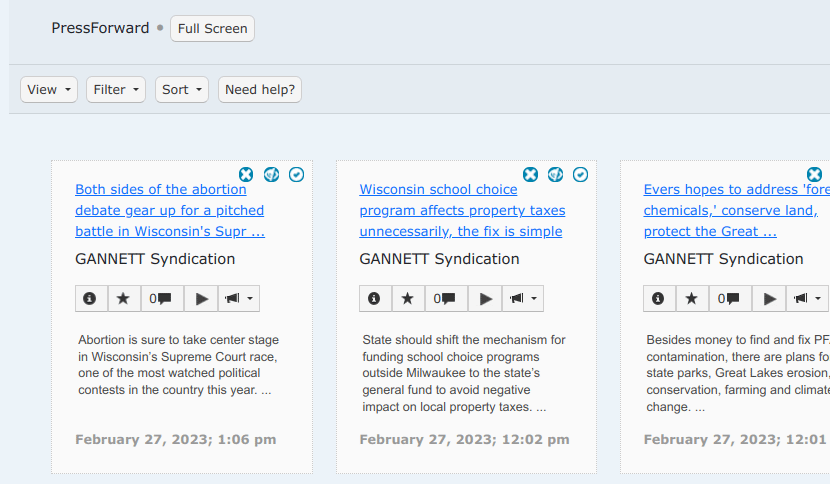The height and width of the screenshot is (484, 830).
Task: Expand amplify dropdown on abortion debate card
Action: coord(250,299)
